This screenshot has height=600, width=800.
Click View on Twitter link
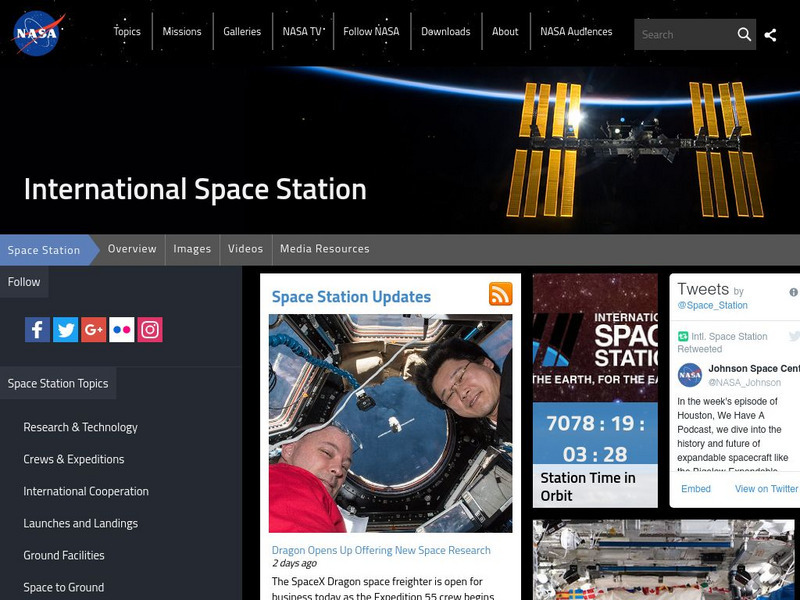(x=766, y=489)
